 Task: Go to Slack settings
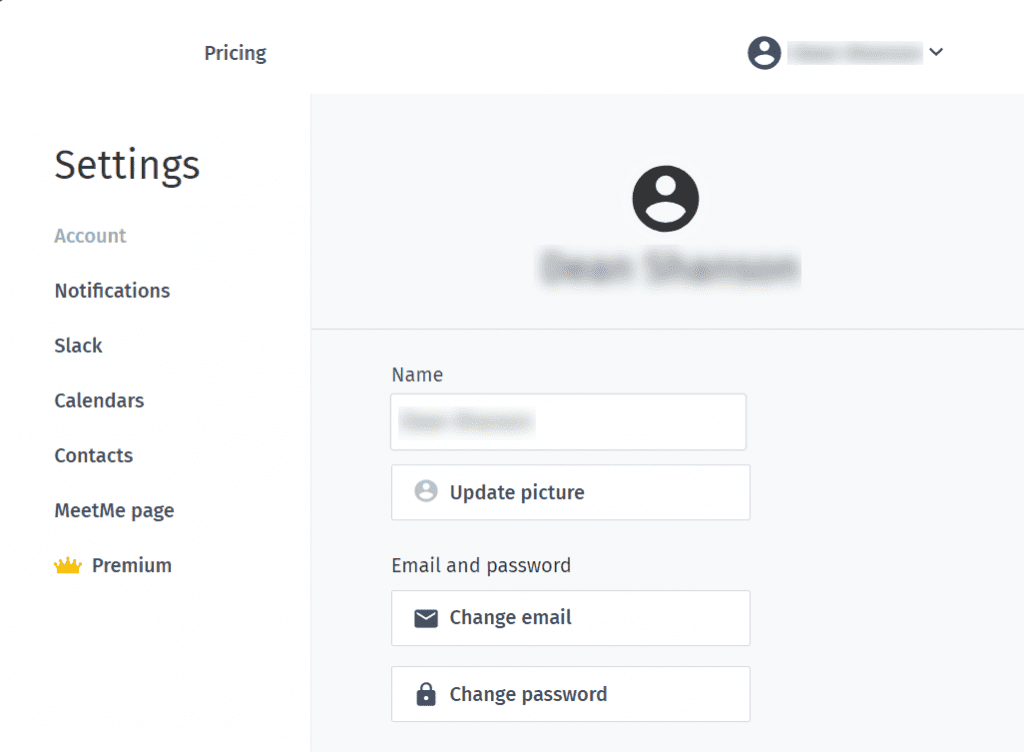point(78,345)
